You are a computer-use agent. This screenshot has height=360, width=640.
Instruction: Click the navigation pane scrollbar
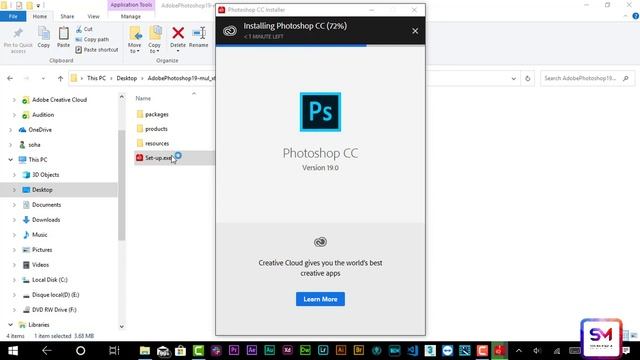point(122,185)
